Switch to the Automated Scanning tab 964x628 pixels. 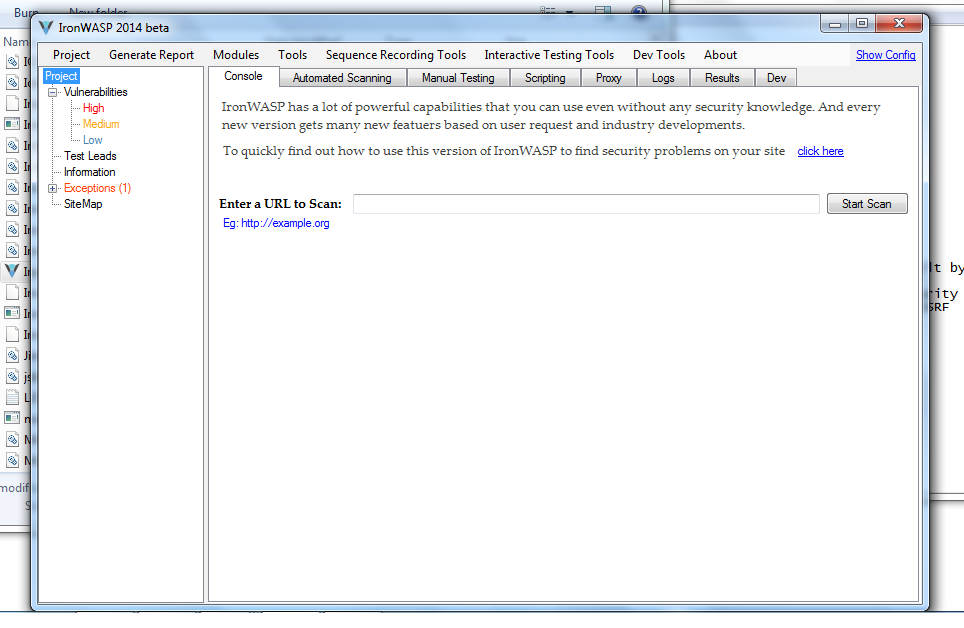pyautogui.click(x=342, y=77)
